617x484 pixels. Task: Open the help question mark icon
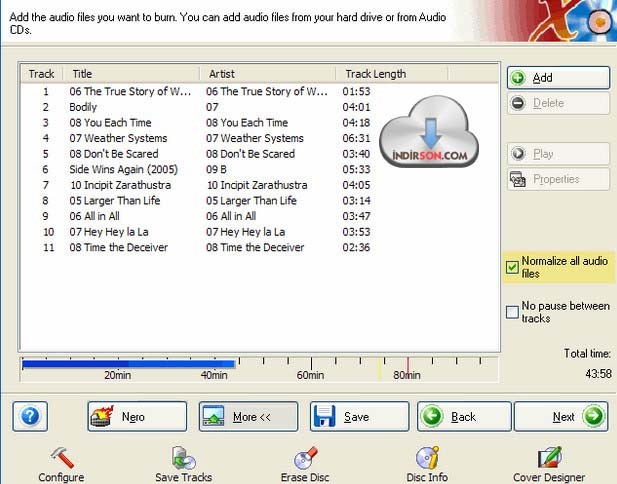click(30, 416)
